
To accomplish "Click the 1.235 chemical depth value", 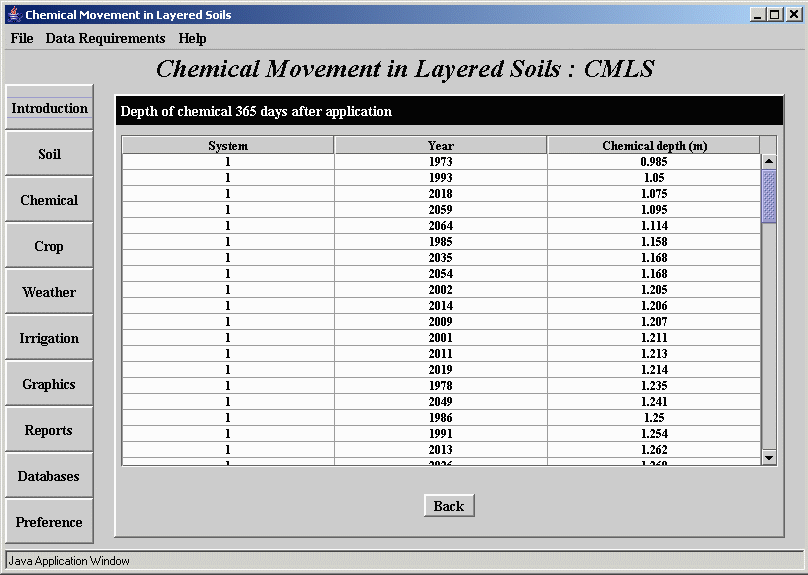I will coord(654,385).
